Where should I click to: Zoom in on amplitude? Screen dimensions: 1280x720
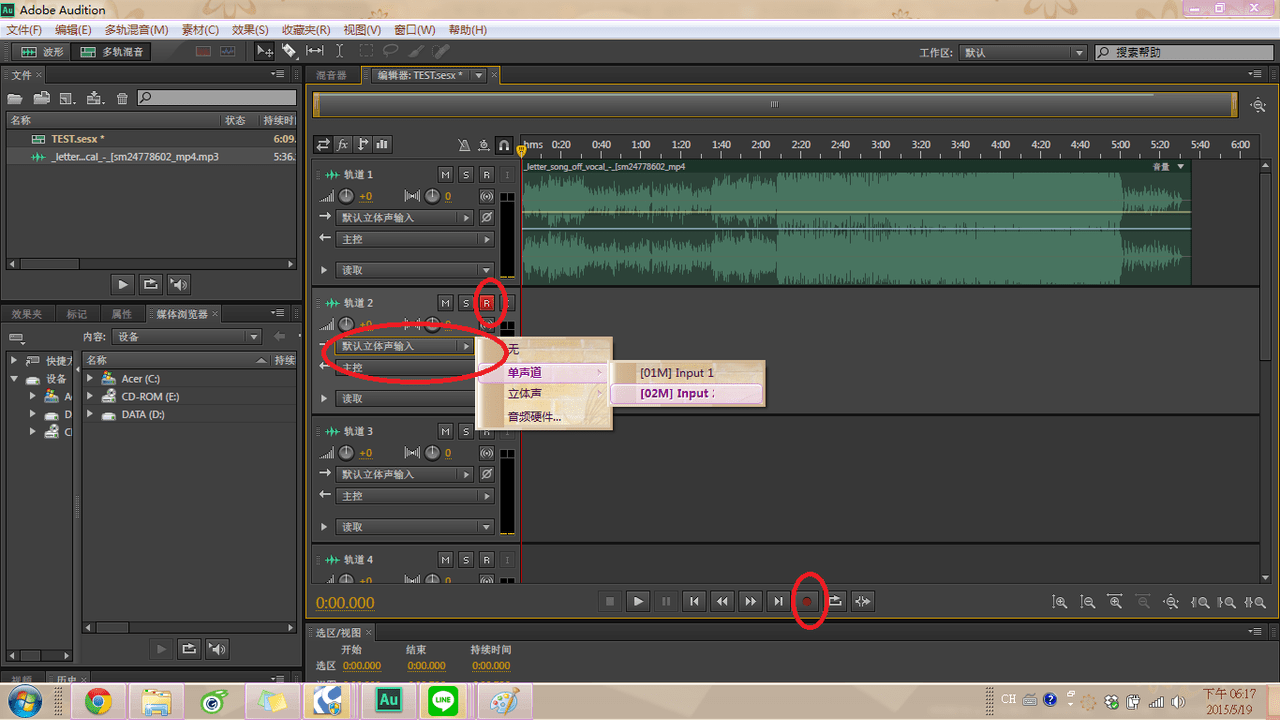(x=1059, y=602)
